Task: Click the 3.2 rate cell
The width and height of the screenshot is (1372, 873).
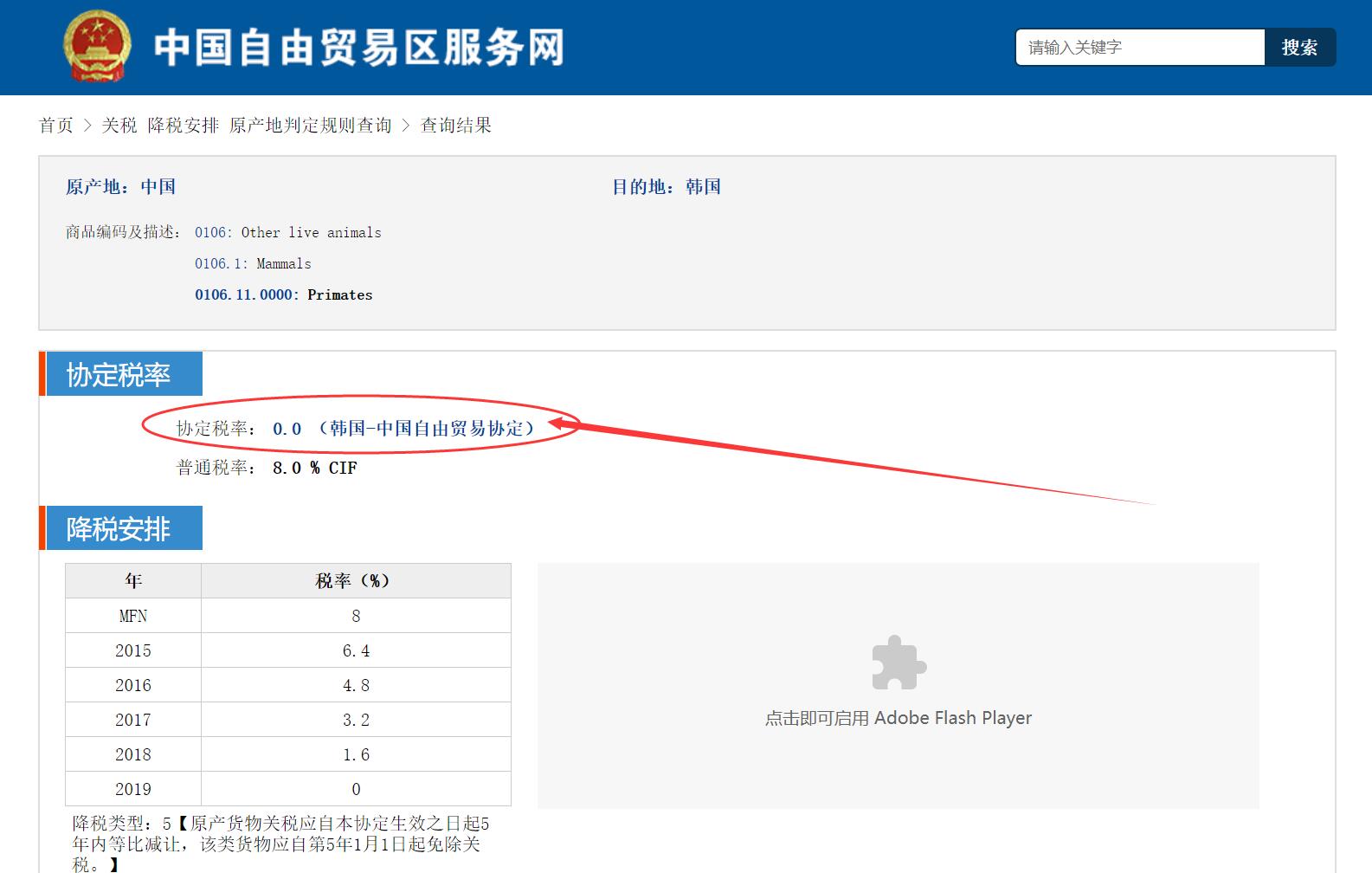Action: pos(356,720)
